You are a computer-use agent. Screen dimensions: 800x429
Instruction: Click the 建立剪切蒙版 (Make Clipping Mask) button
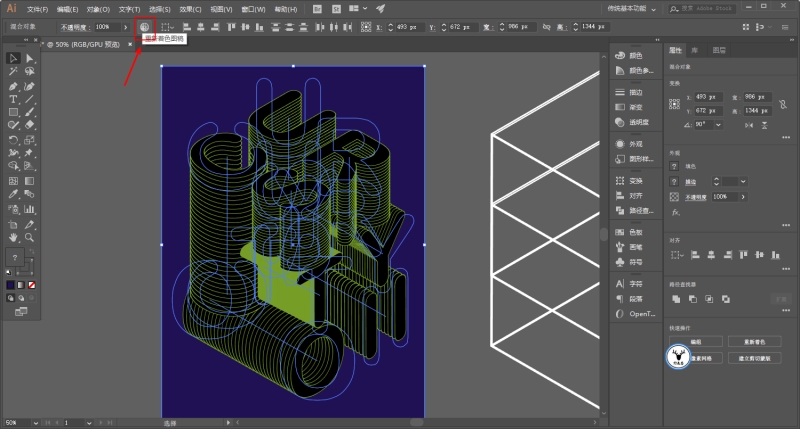click(x=754, y=357)
